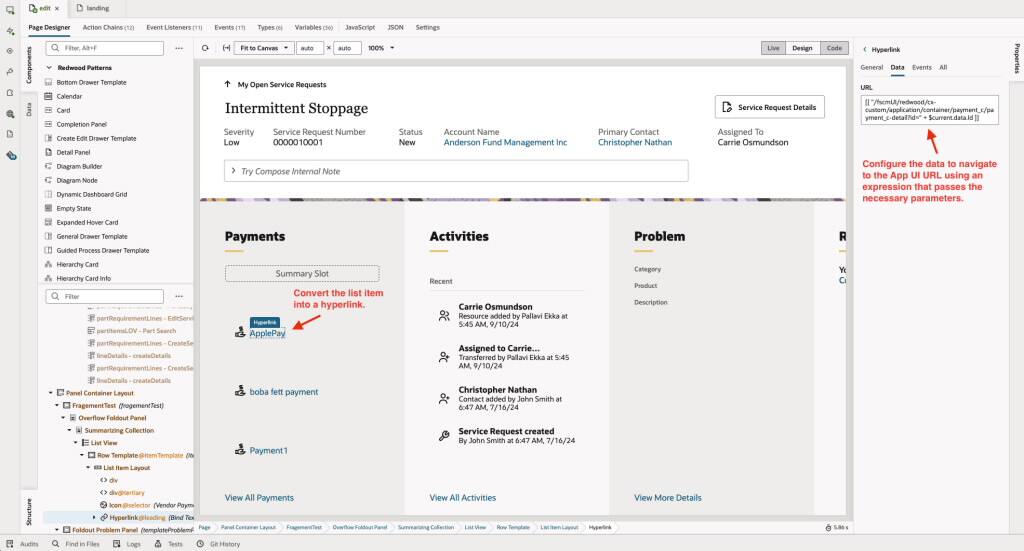Expand Try Compose Internal Note section
Screen dimensions: 1024x551
233,170
